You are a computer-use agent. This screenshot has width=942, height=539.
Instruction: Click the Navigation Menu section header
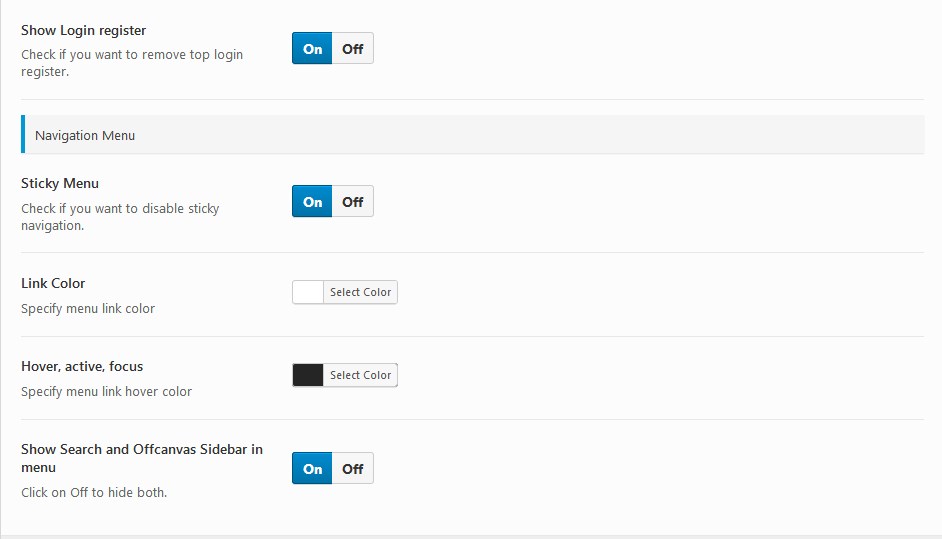pyautogui.click(x=473, y=135)
